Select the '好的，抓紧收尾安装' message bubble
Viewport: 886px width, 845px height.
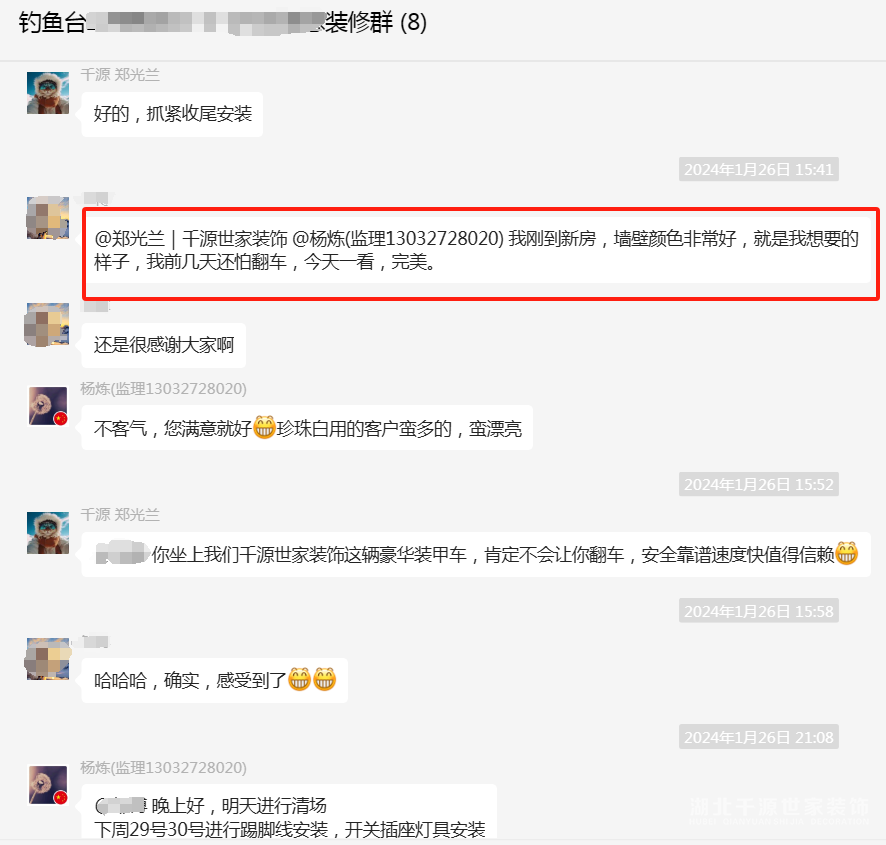tap(172, 114)
